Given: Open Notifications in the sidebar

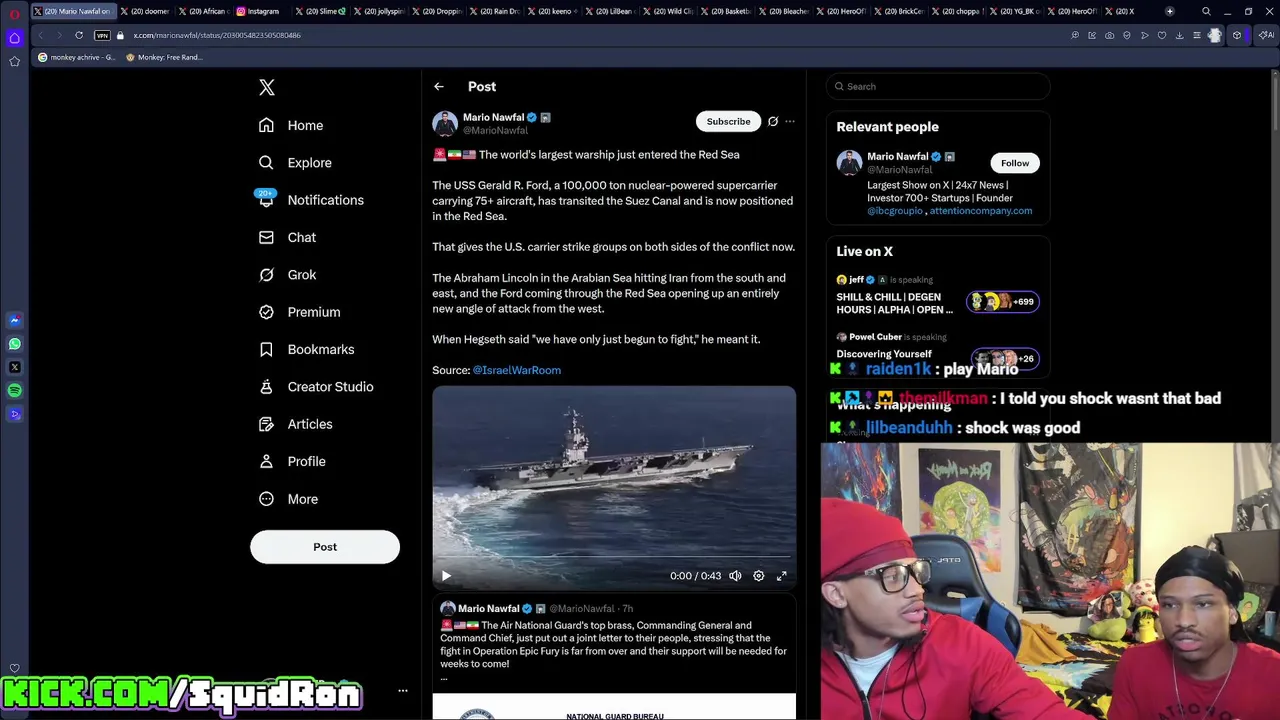Looking at the screenshot, I should (x=311, y=200).
